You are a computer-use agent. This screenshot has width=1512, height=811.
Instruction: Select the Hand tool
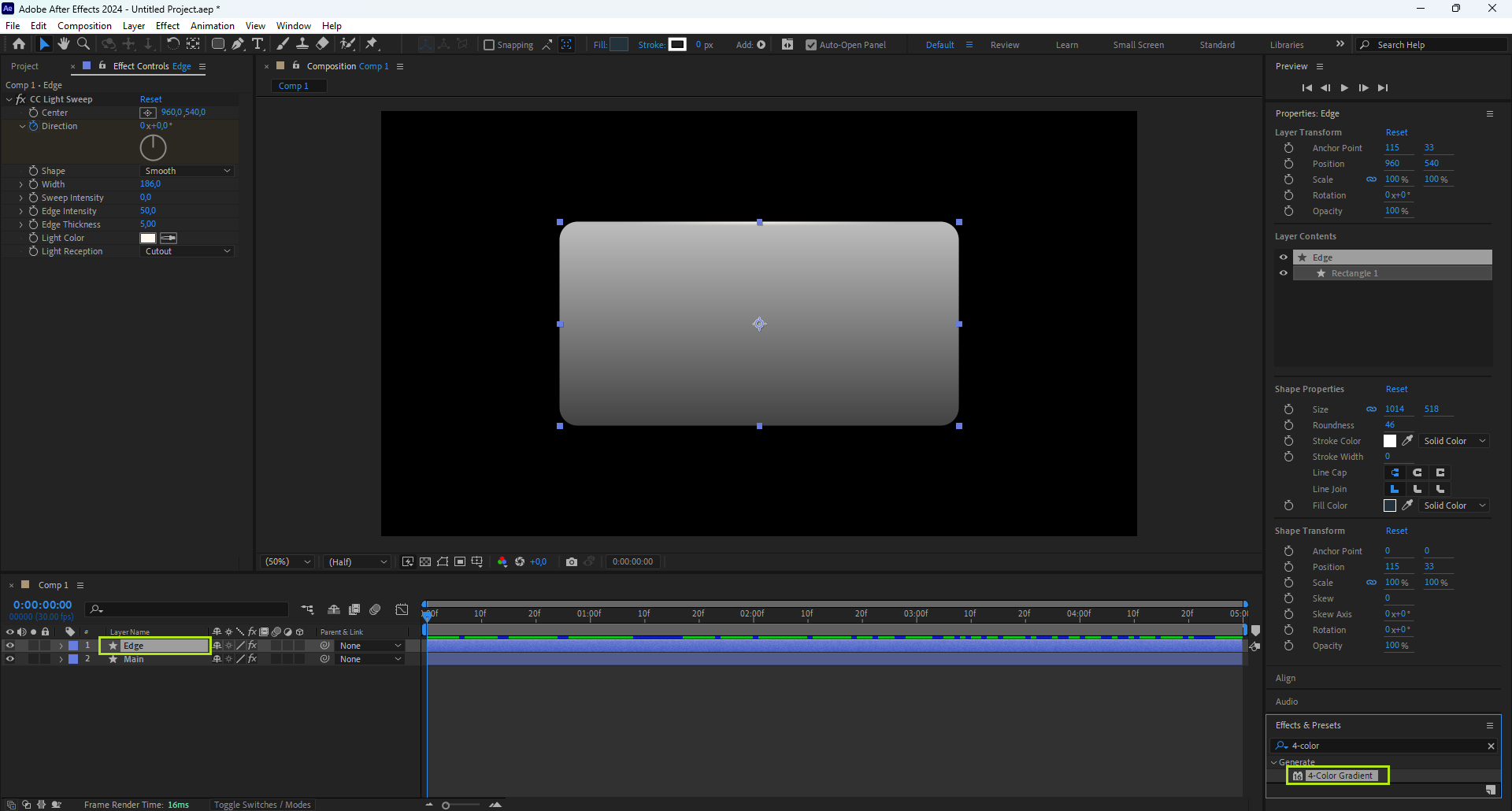[64, 44]
